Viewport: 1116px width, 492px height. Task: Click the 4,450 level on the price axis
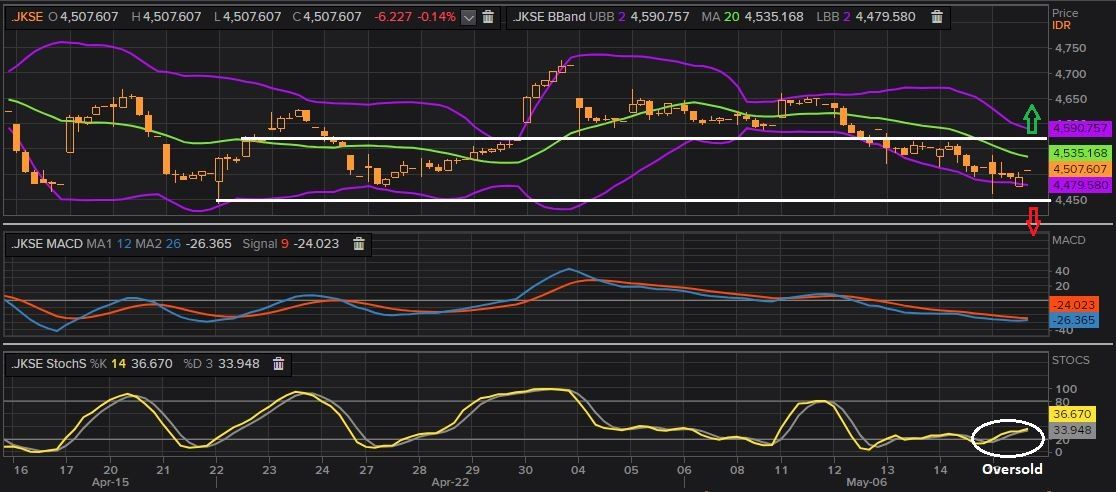tap(1071, 201)
